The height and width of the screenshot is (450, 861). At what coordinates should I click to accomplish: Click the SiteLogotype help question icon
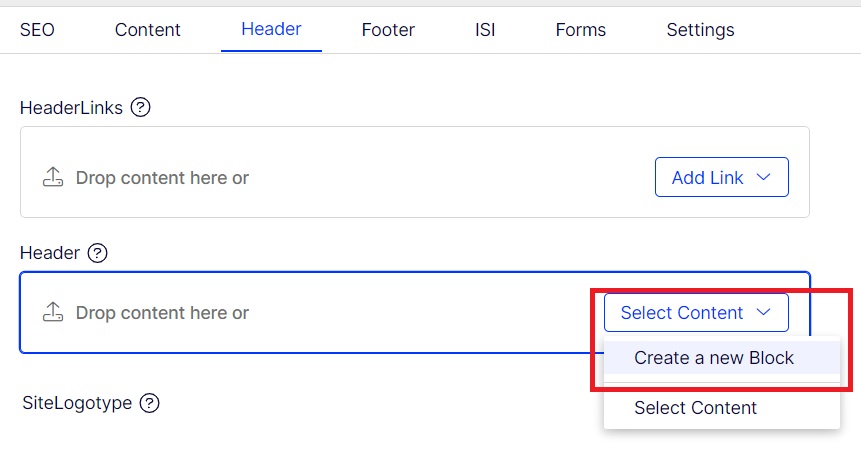click(149, 403)
